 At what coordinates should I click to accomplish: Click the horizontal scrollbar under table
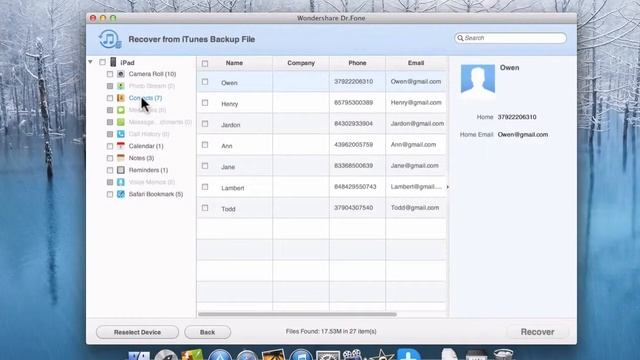click(297, 314)
